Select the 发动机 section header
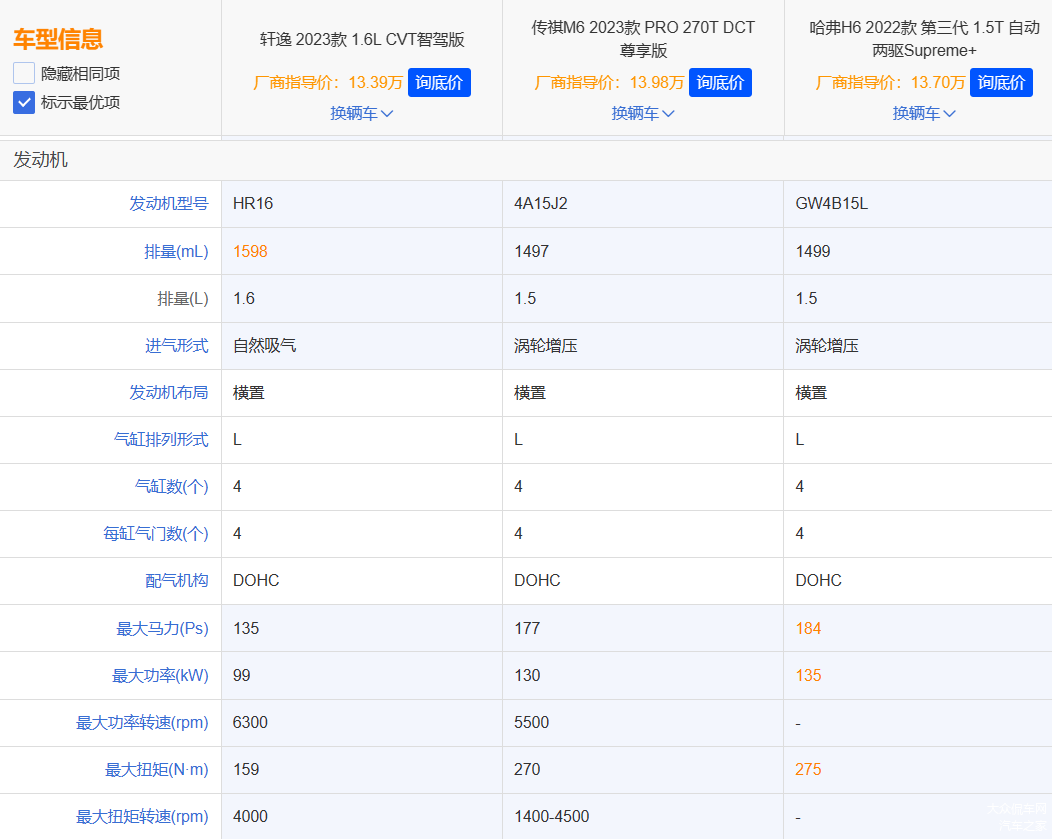Screen dimensions: 1052x839 click(41, 160)
